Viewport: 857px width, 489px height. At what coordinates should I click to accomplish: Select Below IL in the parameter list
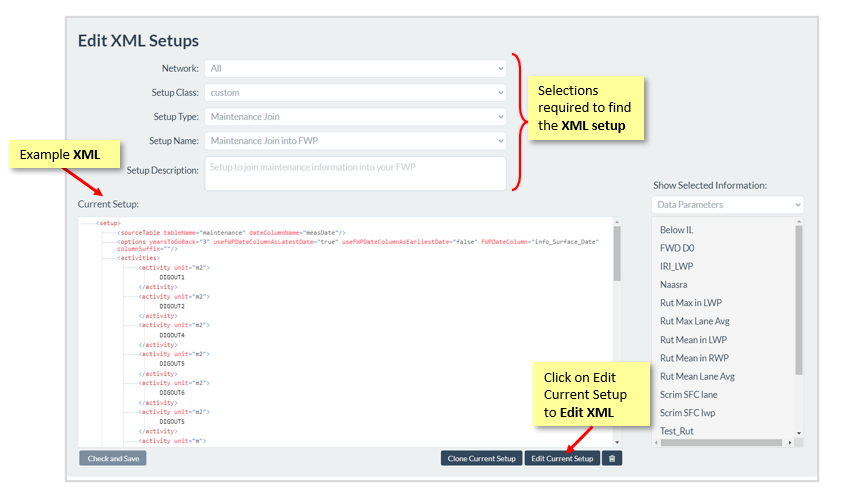click(x=676, y=230)
